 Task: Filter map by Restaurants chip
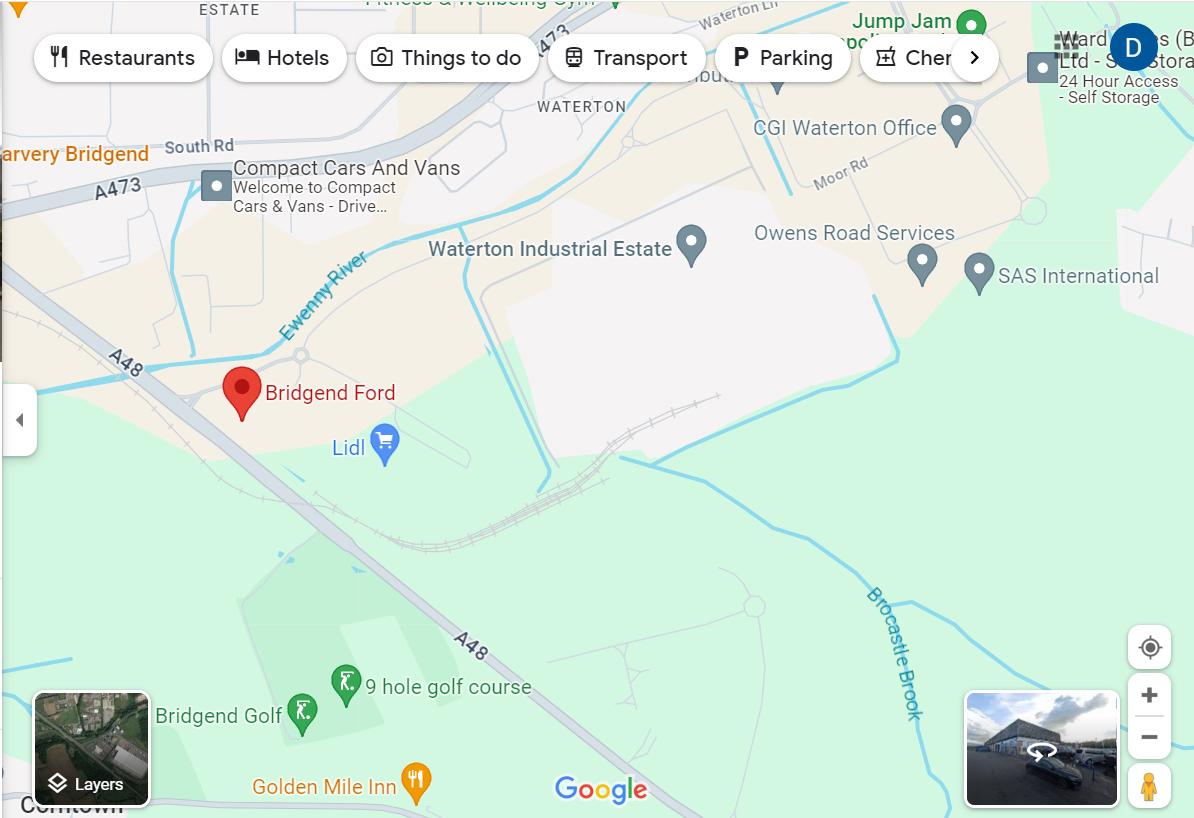[123, 58]
